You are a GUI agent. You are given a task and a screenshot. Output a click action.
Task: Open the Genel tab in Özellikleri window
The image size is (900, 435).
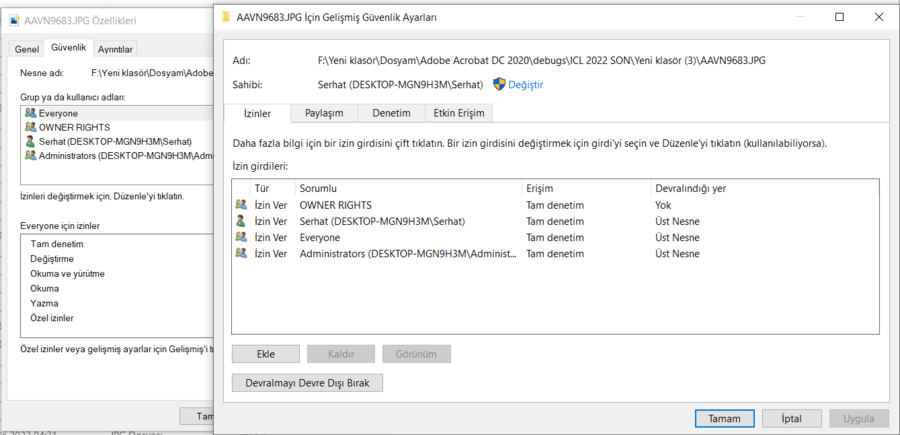26,49
